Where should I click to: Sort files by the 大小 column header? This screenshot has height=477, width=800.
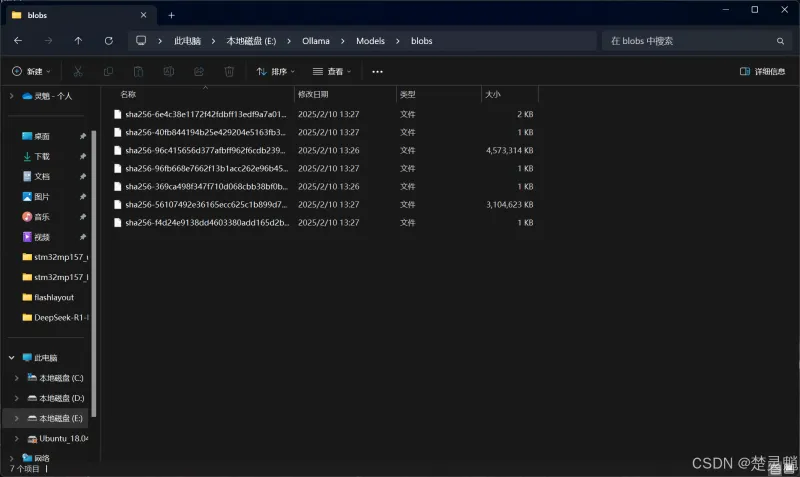508,94
